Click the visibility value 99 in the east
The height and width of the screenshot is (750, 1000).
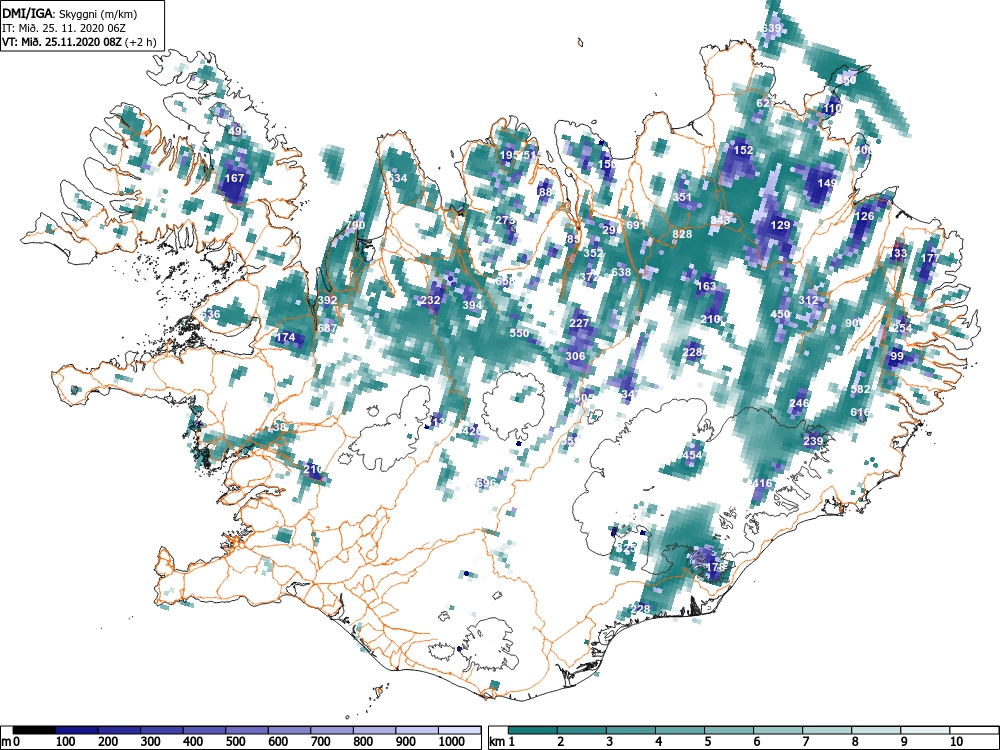[x=897, y=356]
